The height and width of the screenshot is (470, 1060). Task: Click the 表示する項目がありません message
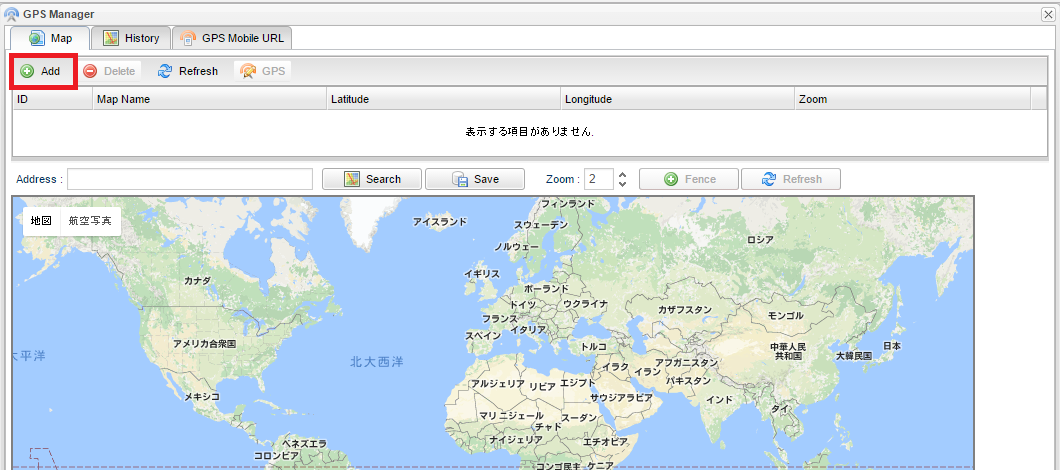[x=530, y=132]
